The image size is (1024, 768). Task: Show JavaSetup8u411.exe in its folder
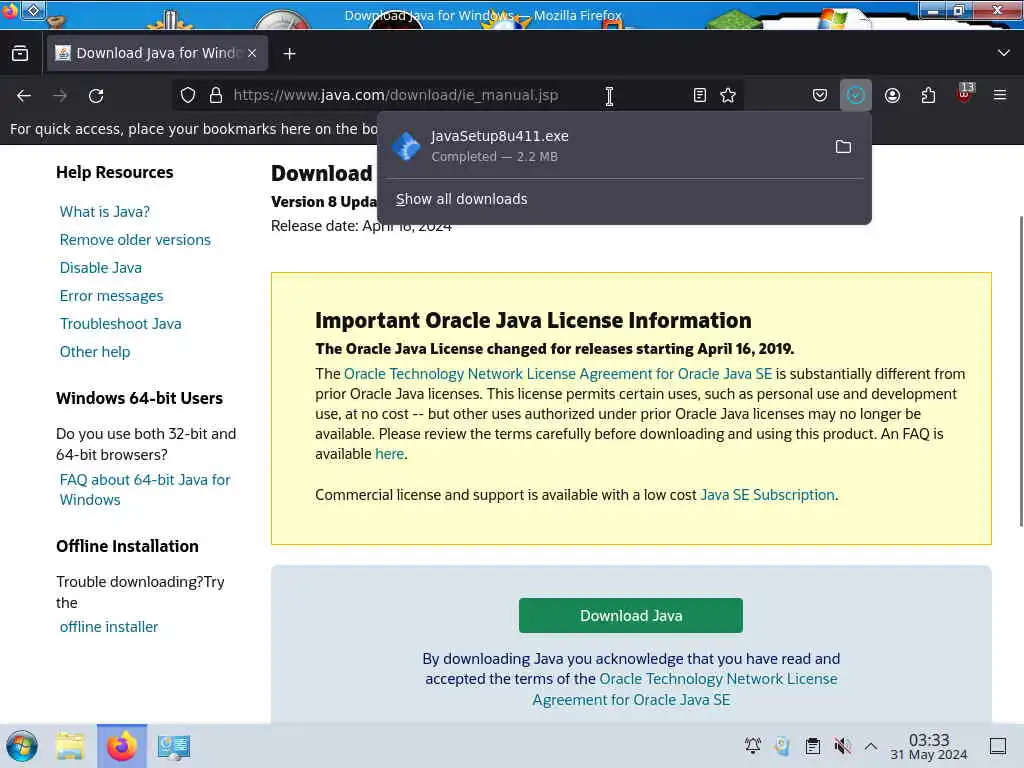coord(843,146)
